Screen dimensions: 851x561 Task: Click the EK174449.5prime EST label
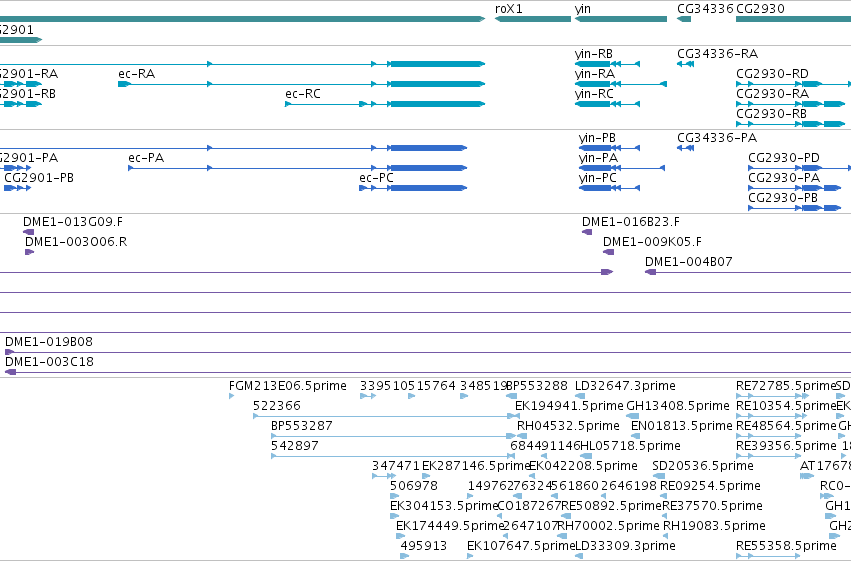point(450,526)
